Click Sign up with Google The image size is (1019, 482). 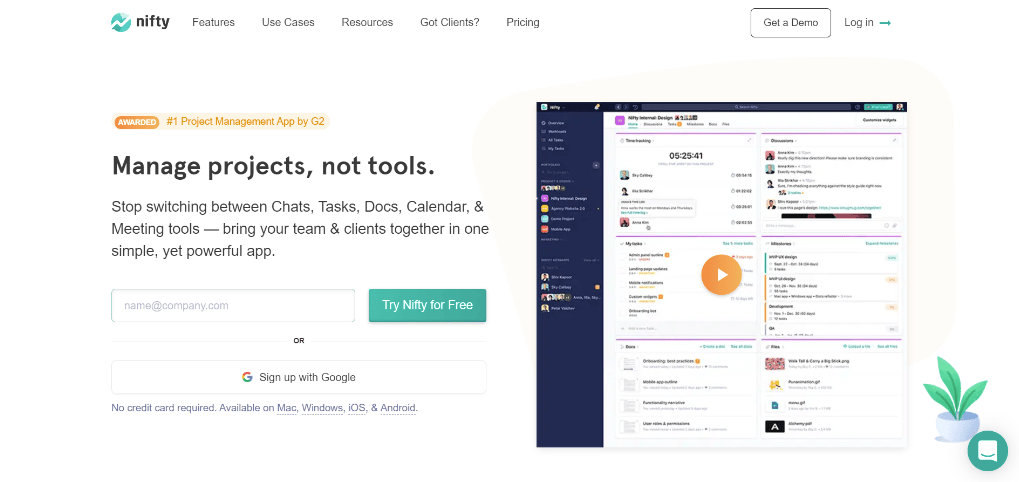[298, 377]
